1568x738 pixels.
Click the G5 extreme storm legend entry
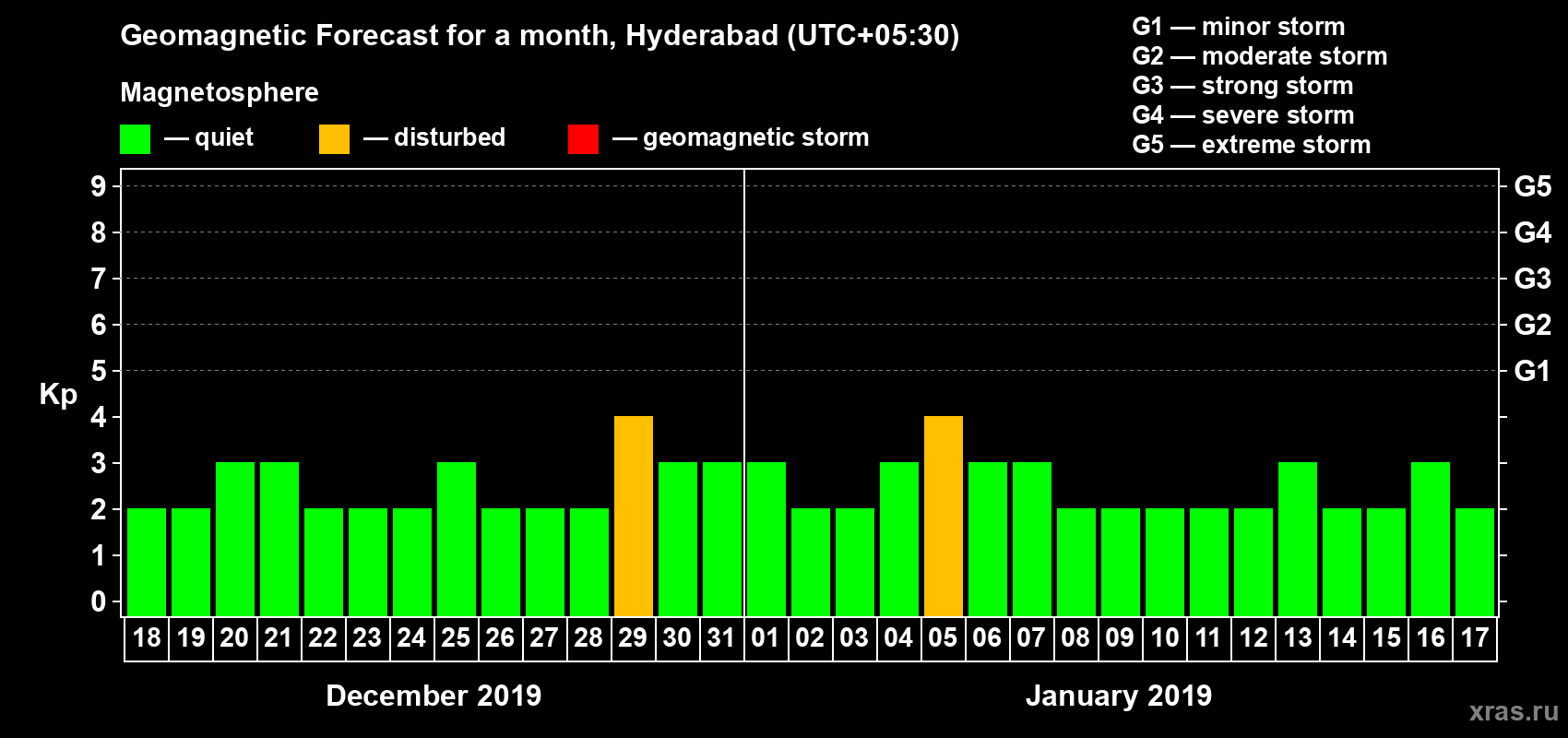[x=1252, y=145]
